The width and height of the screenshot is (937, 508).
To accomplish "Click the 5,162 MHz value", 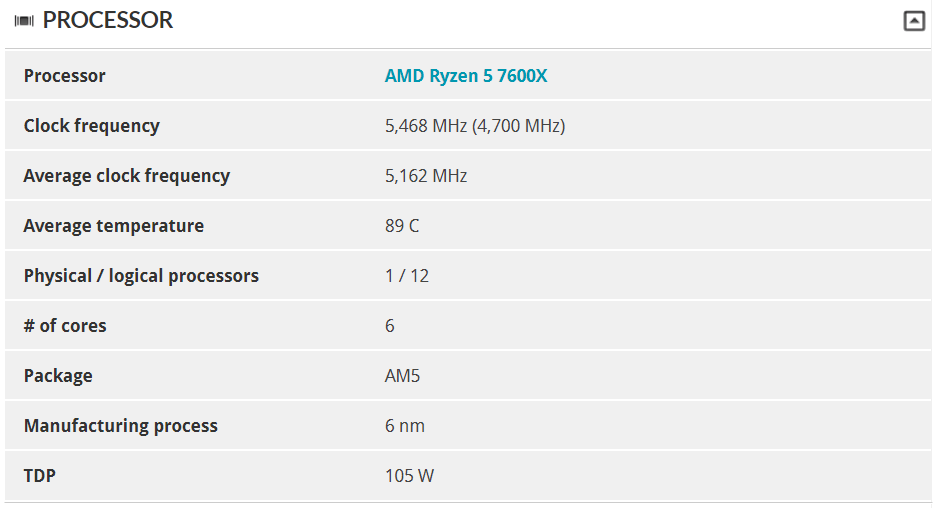I will (426, 176).
